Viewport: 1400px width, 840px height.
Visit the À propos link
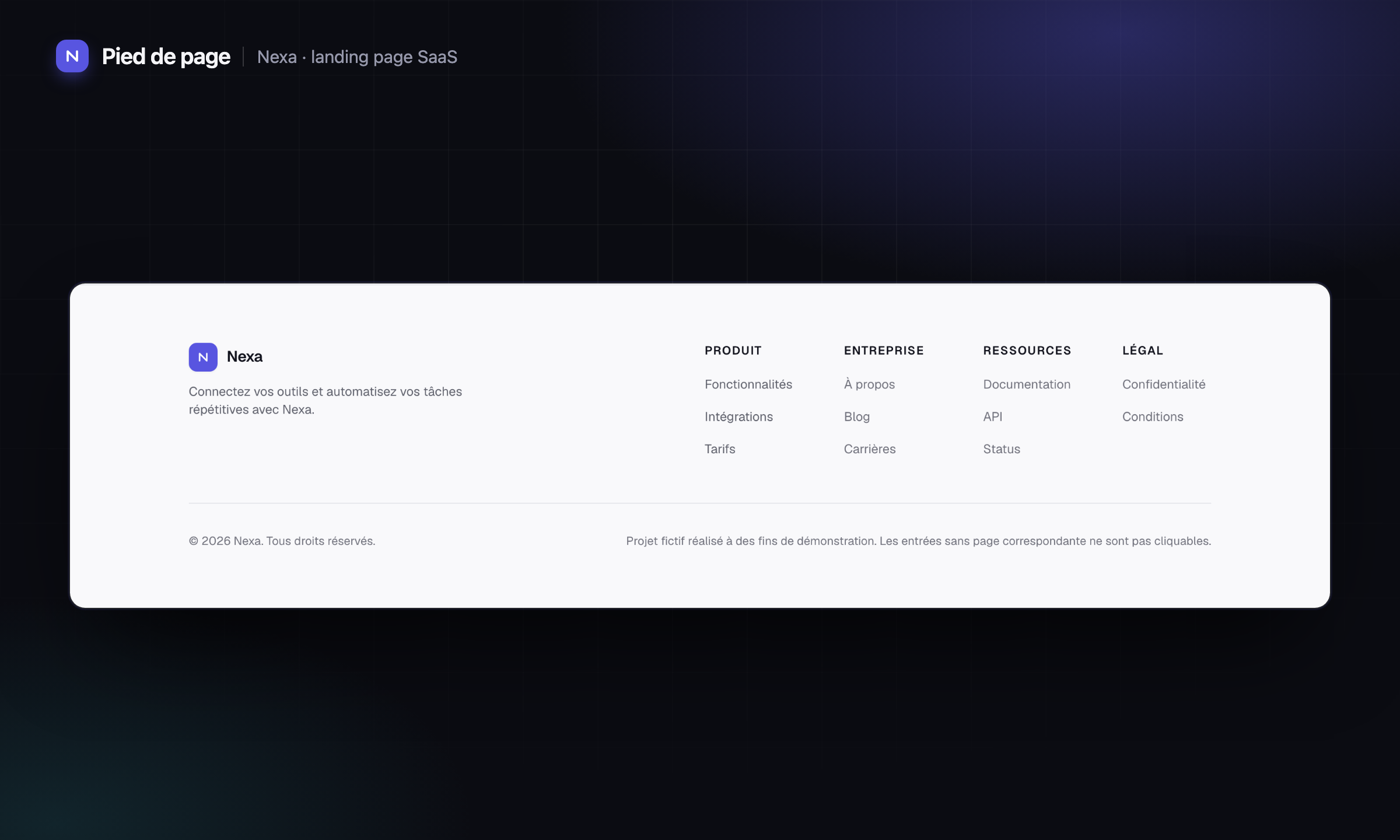[869, 384]
